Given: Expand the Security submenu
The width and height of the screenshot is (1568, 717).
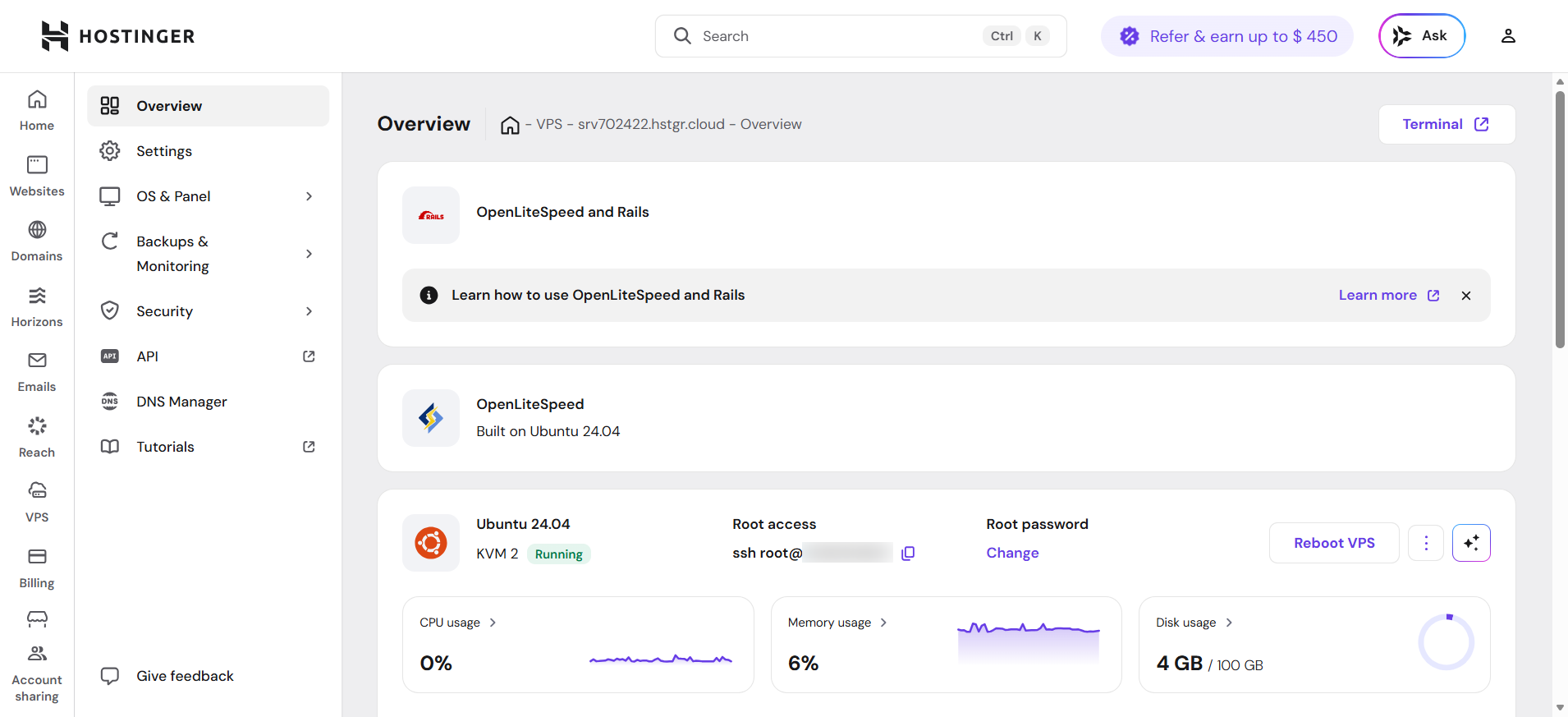Looking at the screenshot, I should 208,311.
